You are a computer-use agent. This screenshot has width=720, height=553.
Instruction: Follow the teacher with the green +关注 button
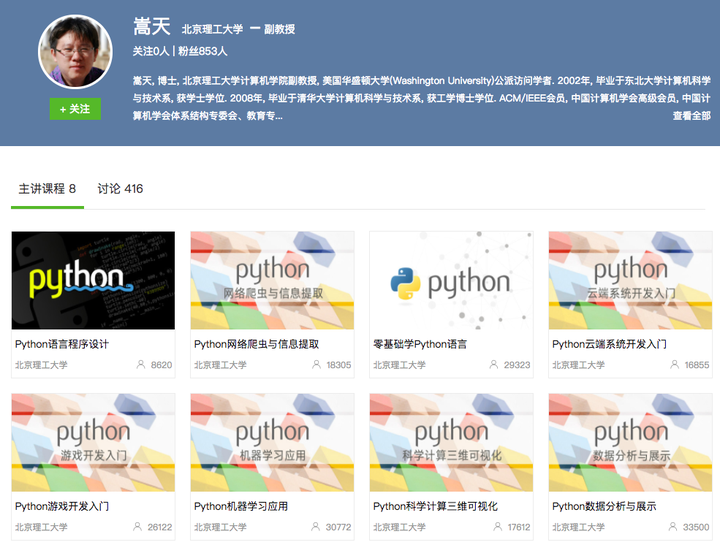75,109
